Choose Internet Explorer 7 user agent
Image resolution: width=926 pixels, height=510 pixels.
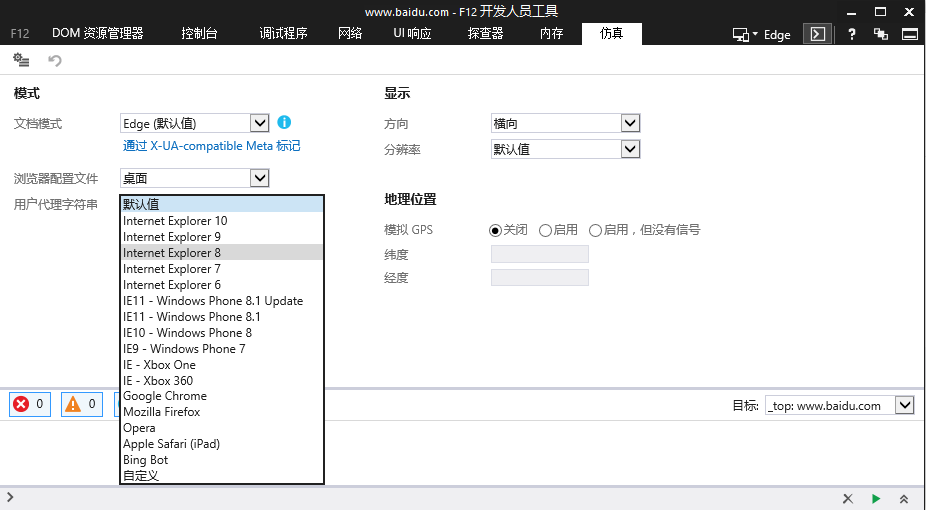(x=222, y=269)
